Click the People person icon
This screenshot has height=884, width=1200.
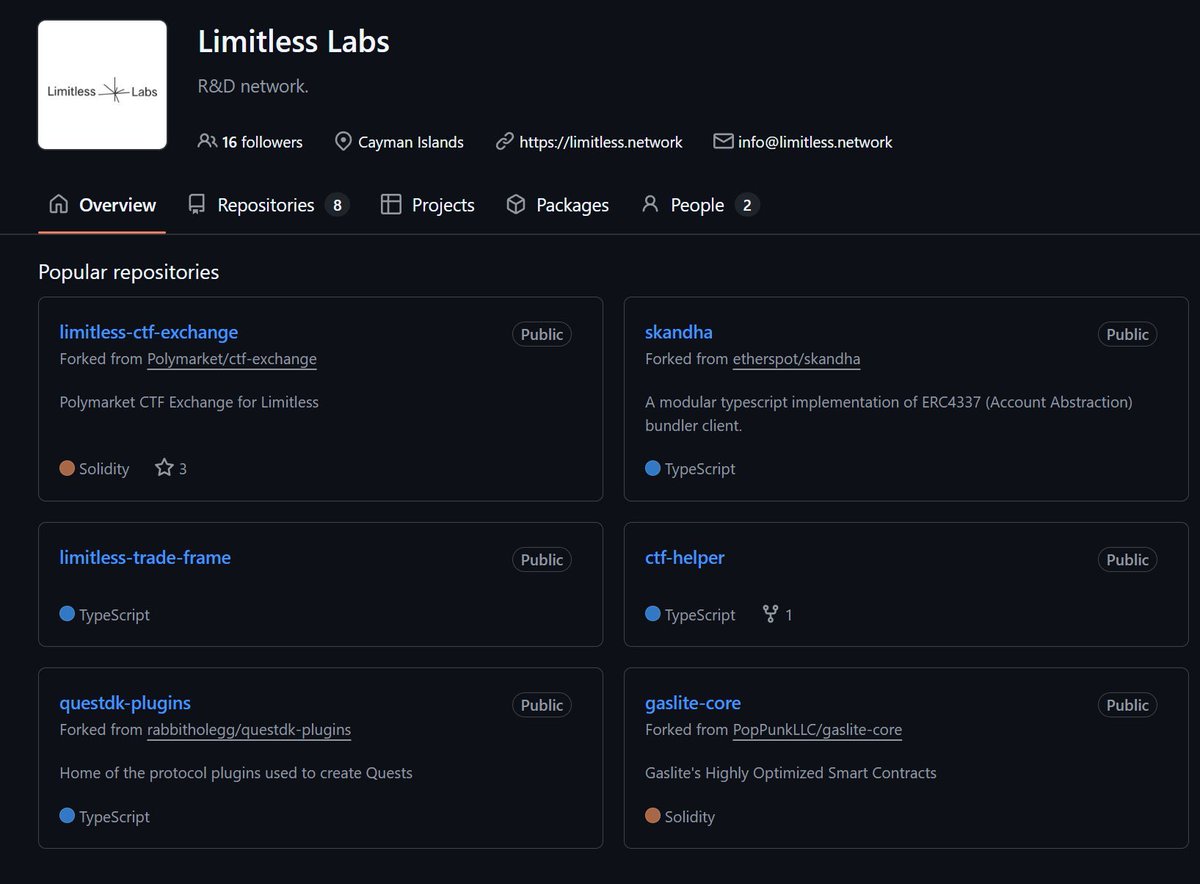point(650,205)
